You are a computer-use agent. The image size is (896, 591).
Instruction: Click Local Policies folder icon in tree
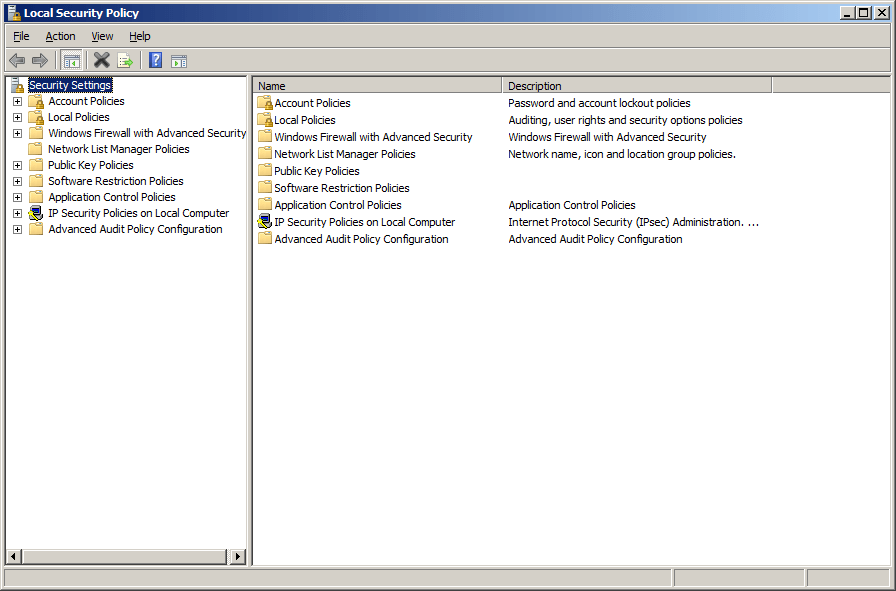(x=37, y=117)
